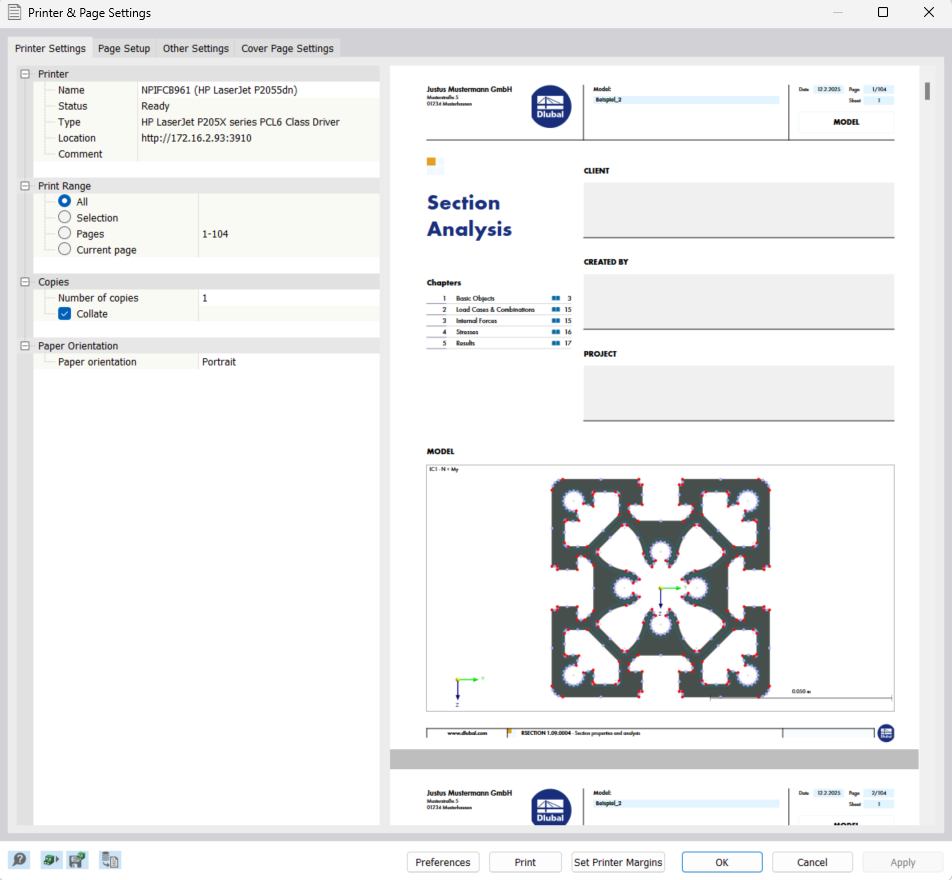Click the Location value http://172.16.2.93:3910

click(196, 138)
